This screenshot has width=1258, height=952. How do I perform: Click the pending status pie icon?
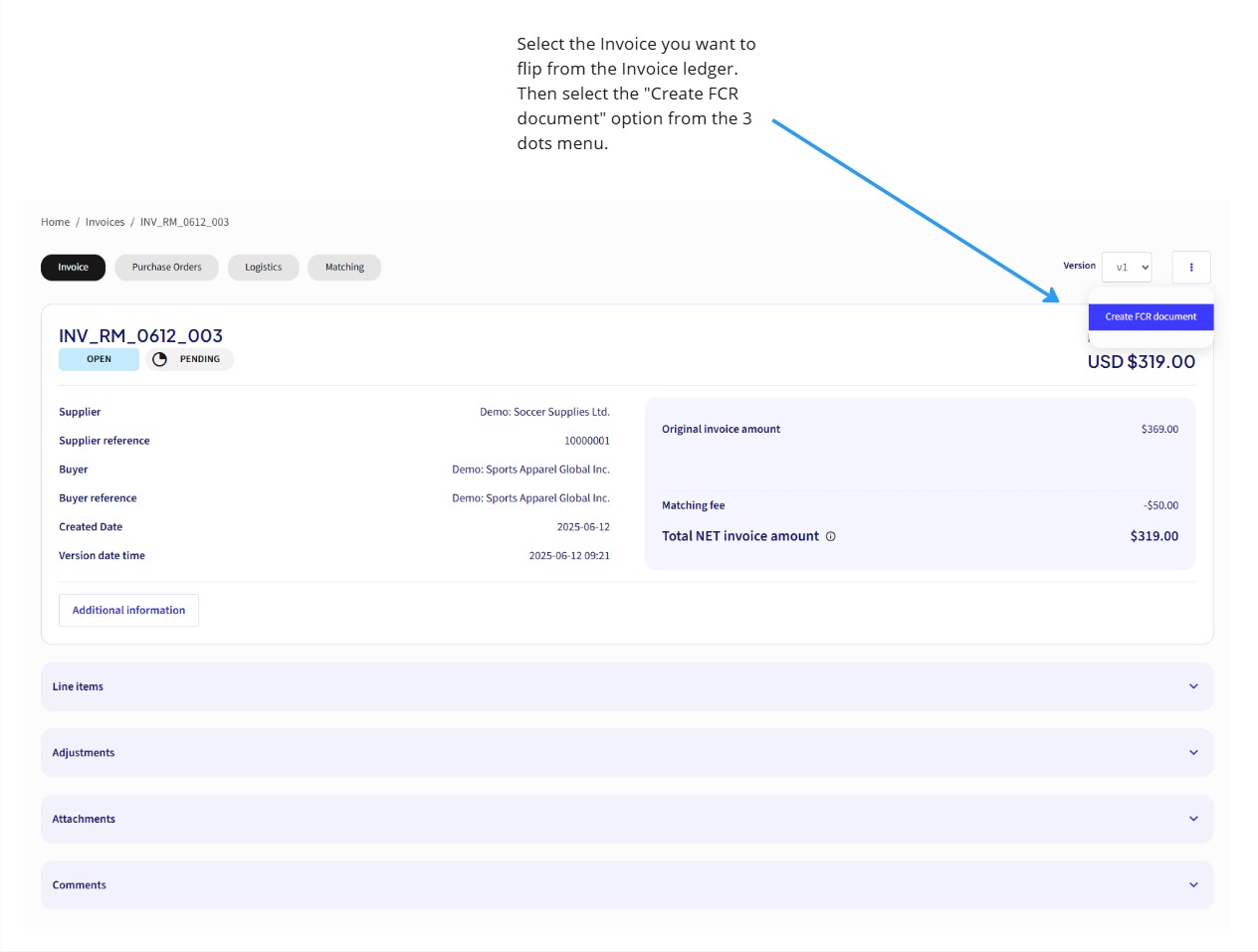(159, 359)
